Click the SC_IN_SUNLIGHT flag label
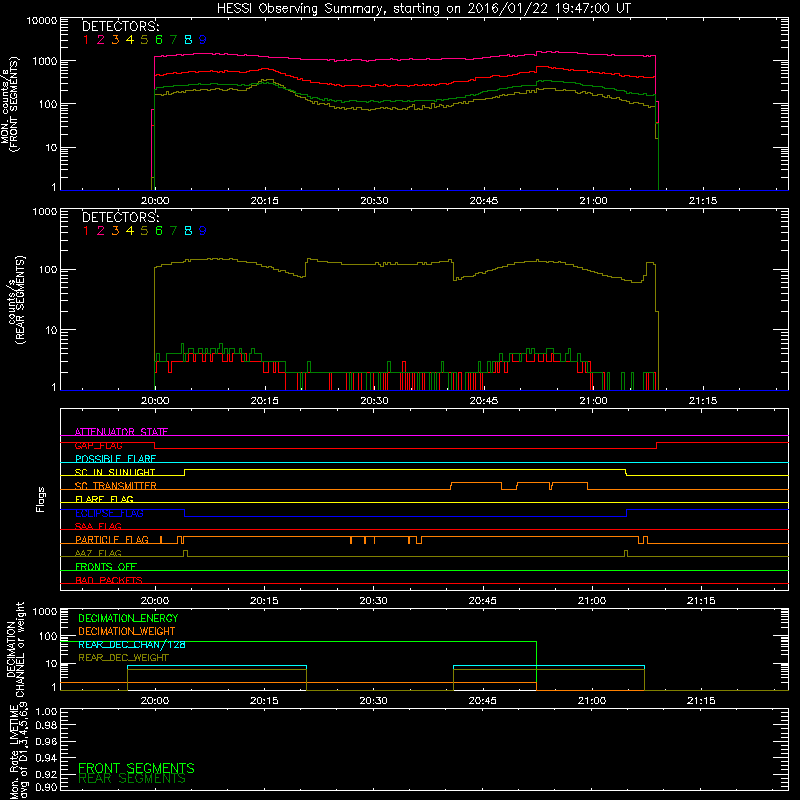Image resolution: width=800 pixels, height=800 pixels. [x=115, y=472]
